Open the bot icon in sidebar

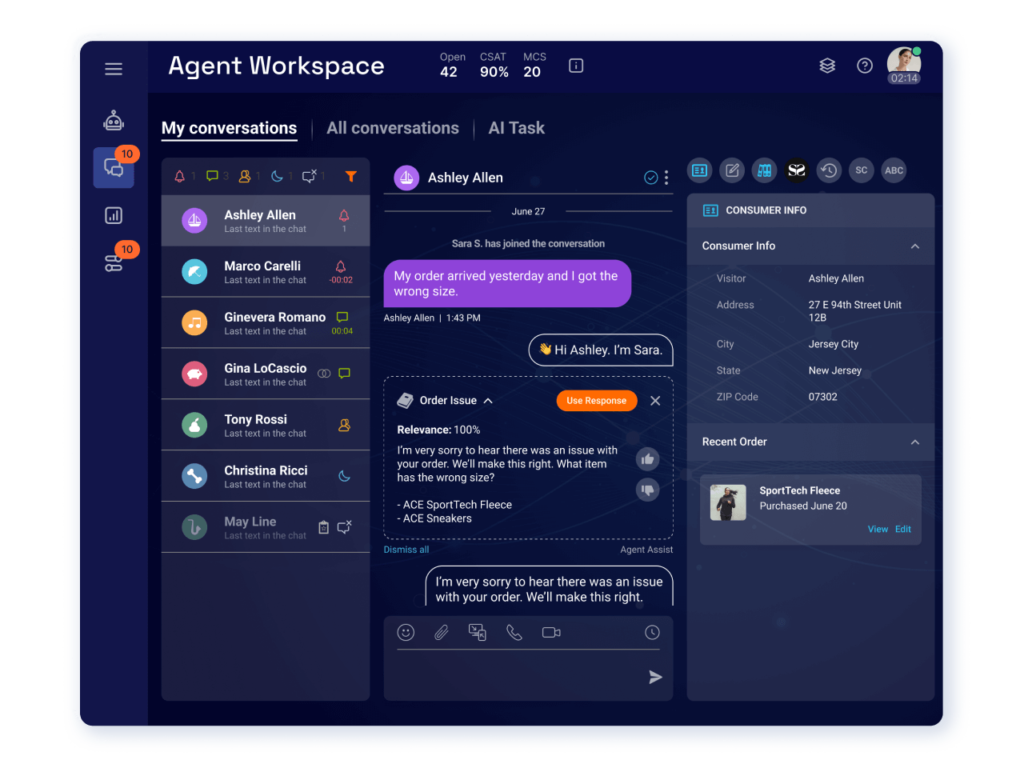(x=114, y=120)
